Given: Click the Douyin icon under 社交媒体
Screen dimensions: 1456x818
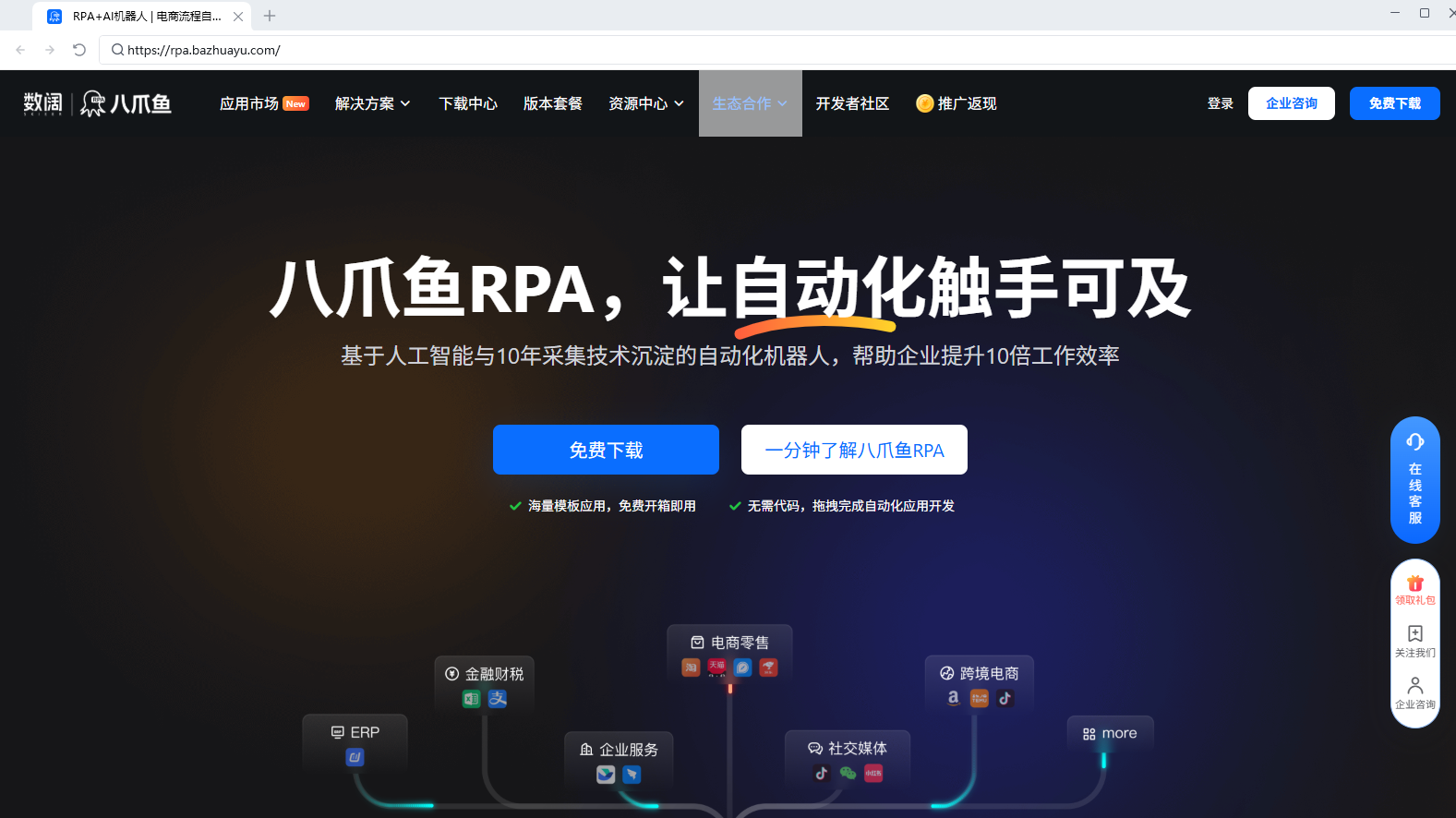Looking at the screenshot, I should (822, 774).
